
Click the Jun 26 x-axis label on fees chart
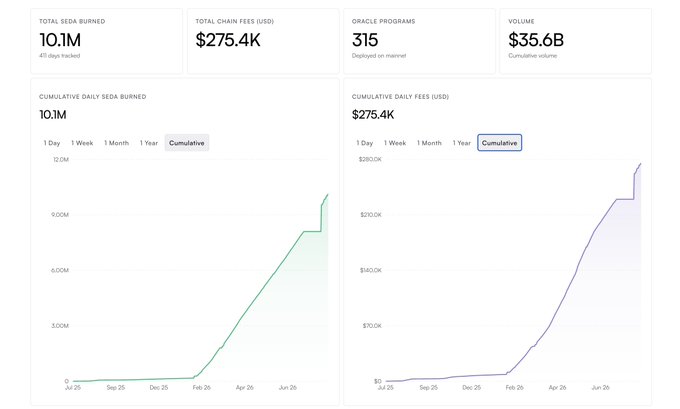(601, 388)
